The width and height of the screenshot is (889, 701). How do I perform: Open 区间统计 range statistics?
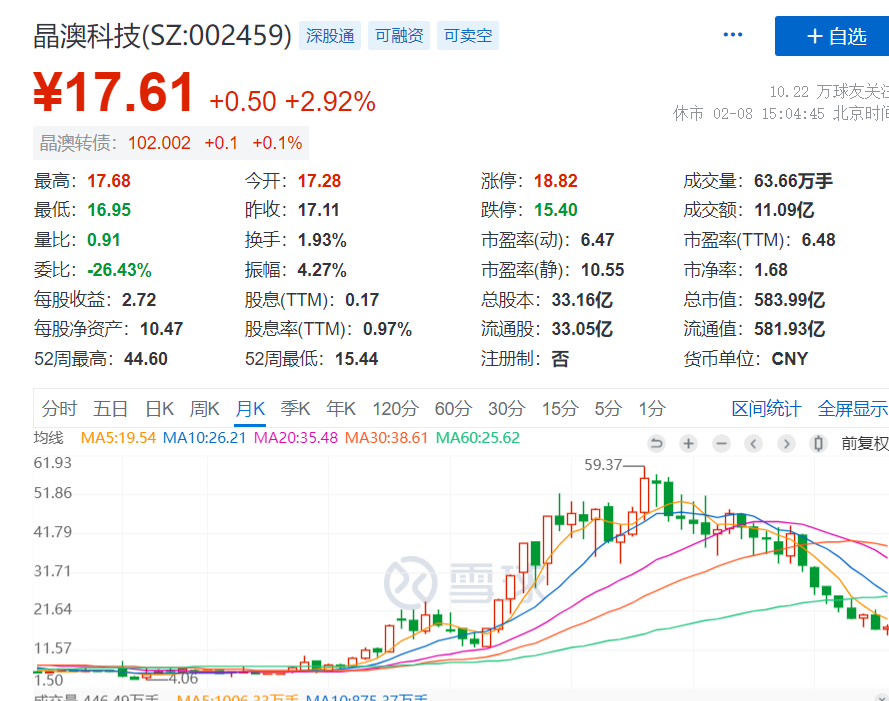click(x=766, y=408)
